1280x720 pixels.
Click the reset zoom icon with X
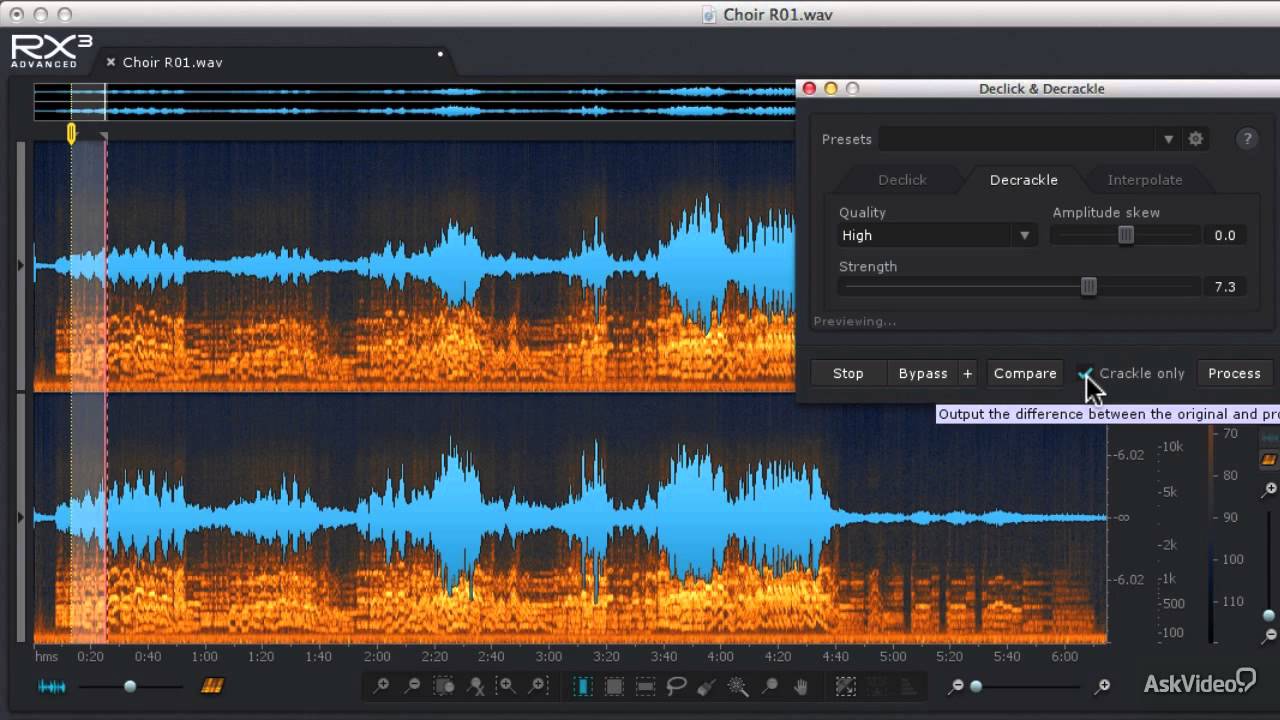tap(476, 686)
